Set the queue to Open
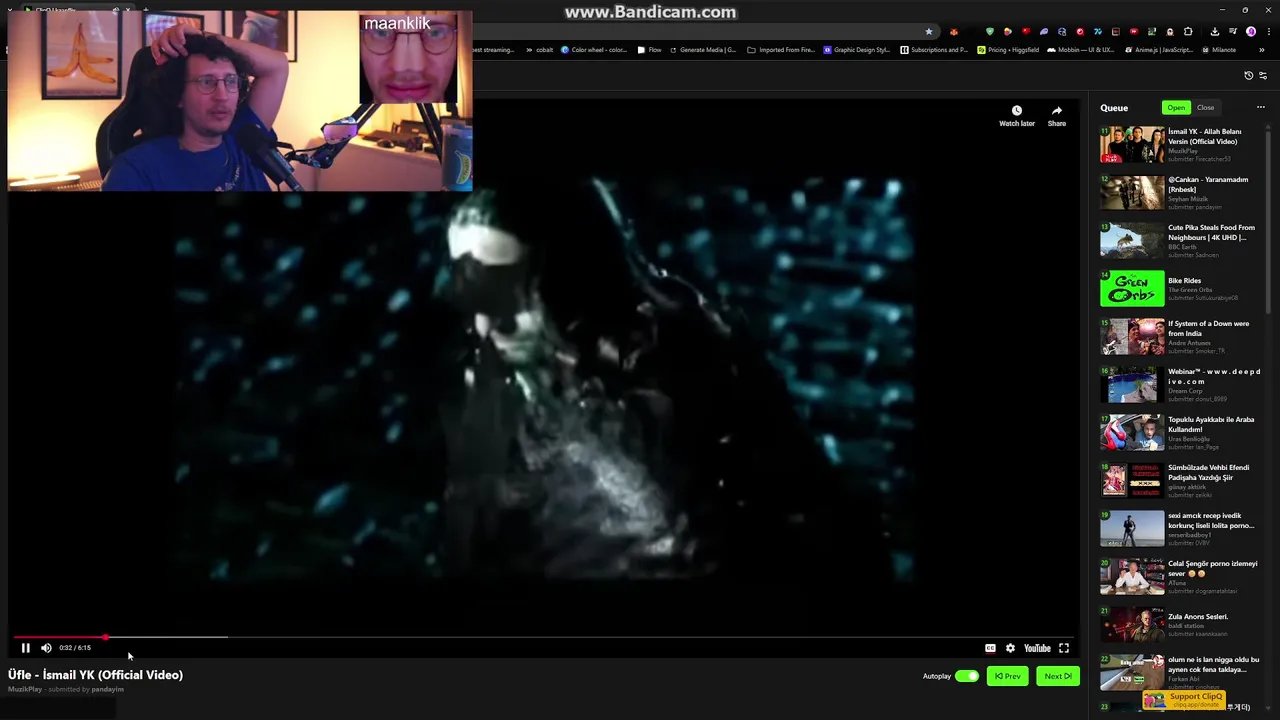1280x720 pixels. tap(1176, 108)
